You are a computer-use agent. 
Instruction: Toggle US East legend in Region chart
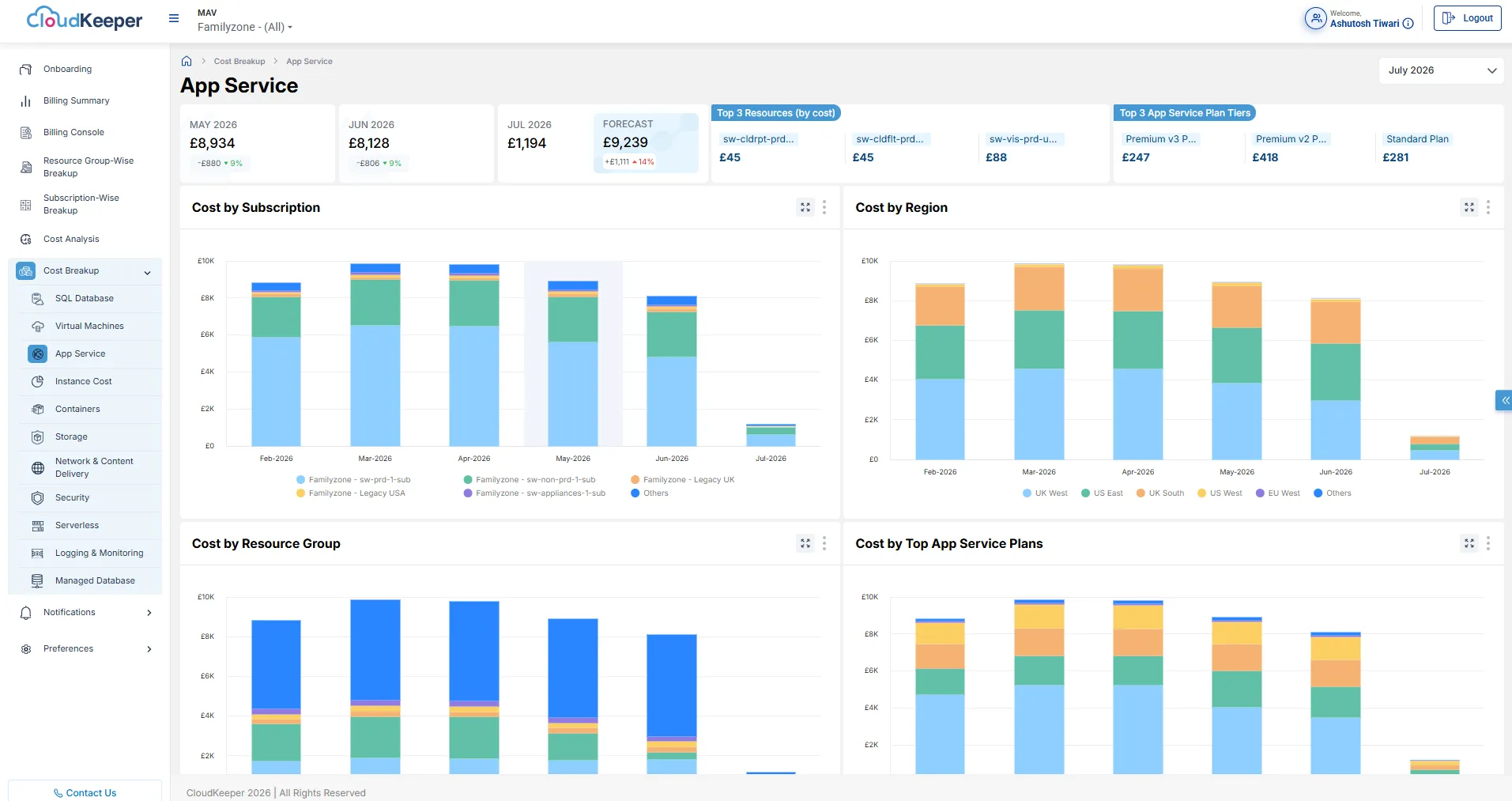1102,493
